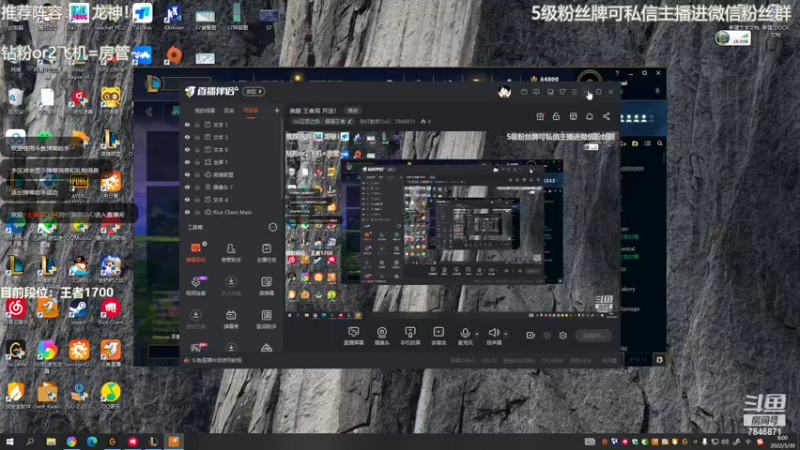
Task: Toggle the eye preview icon near settings
Action: pyautogui.click(x=547, y=335)
